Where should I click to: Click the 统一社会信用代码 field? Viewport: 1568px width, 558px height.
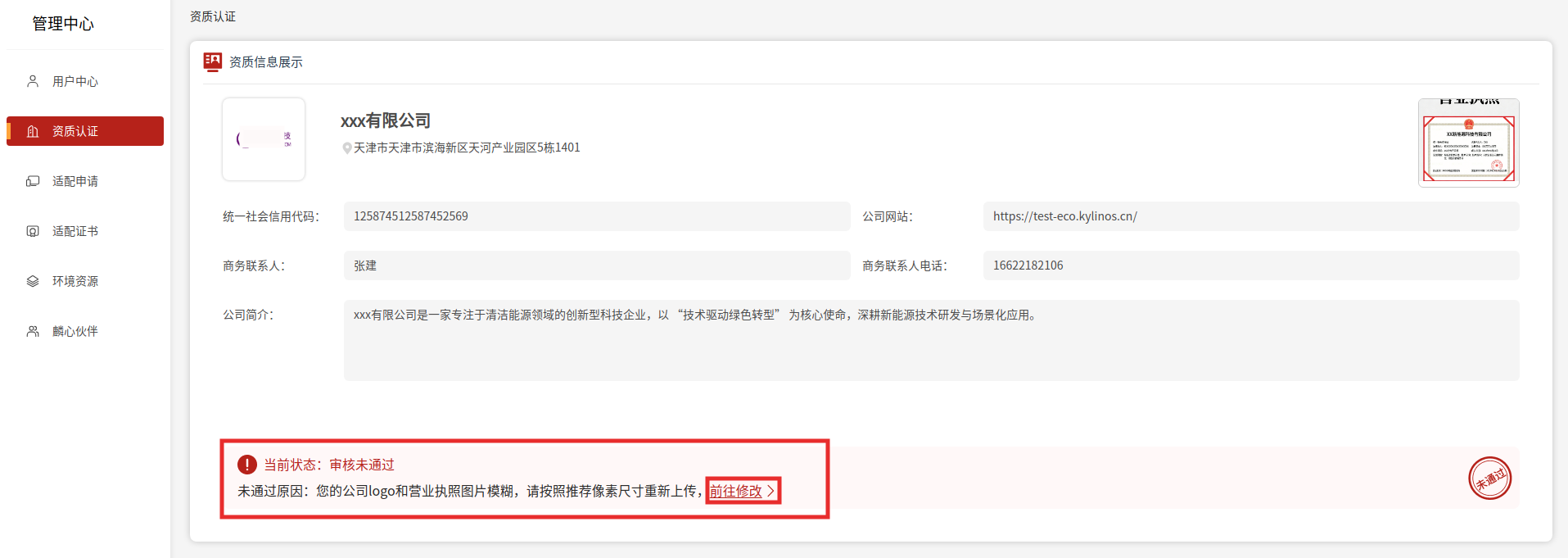point(596,216)
